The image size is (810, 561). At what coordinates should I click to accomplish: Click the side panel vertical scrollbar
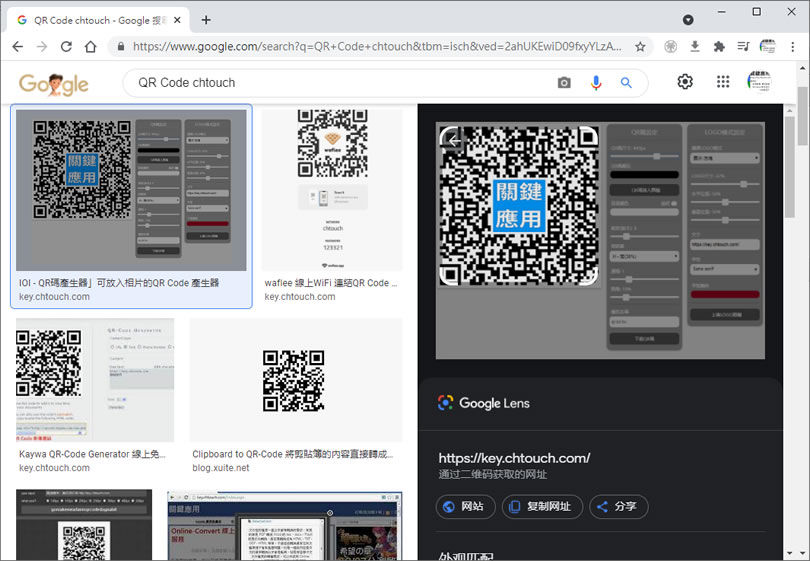pyautogui.click(x=789, y=167)
